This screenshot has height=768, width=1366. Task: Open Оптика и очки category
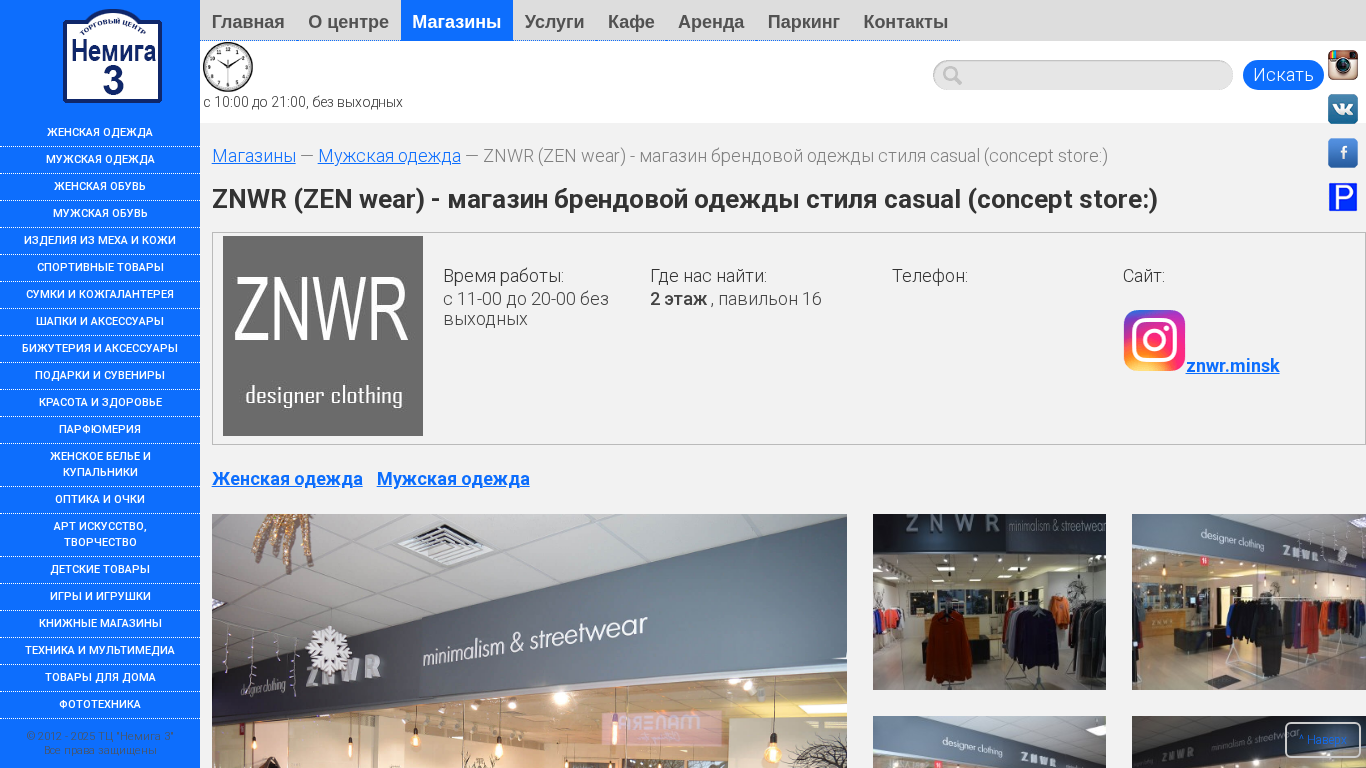tap(100, 500)
